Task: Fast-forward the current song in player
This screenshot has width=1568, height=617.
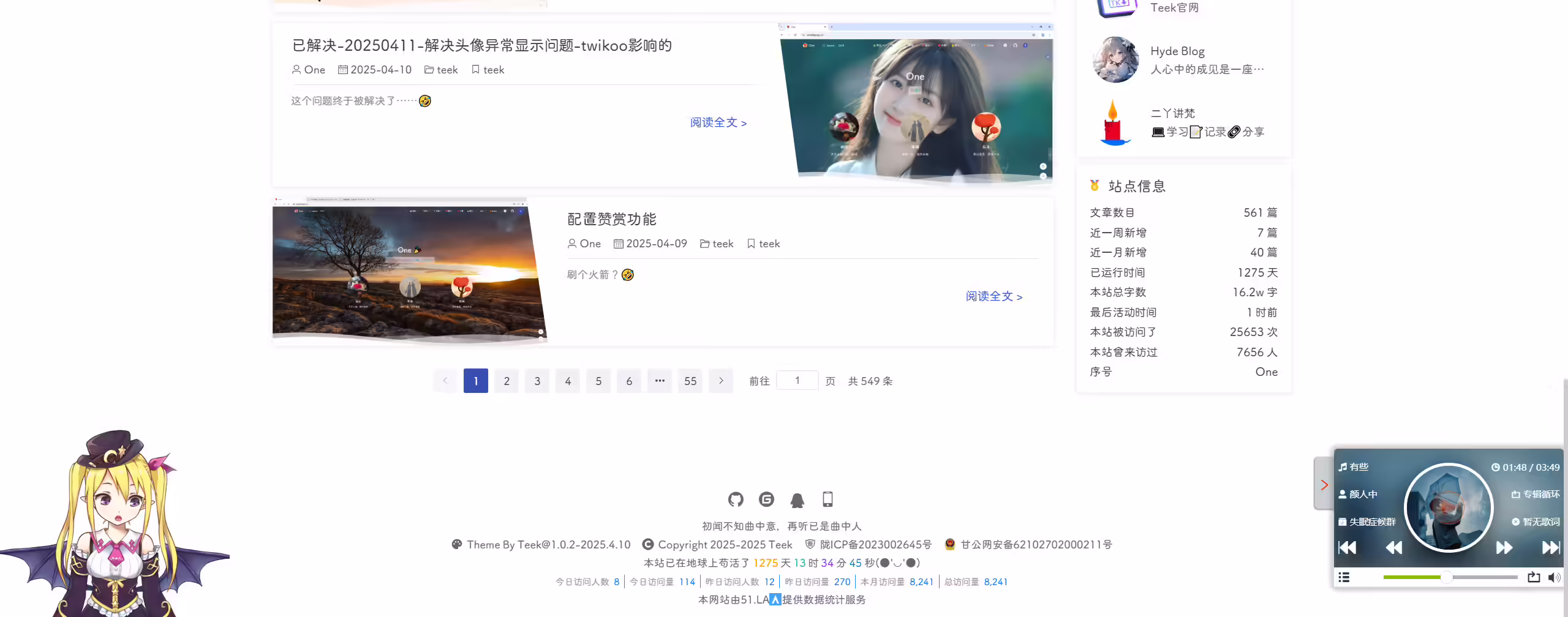Action: pos(1504,547)
